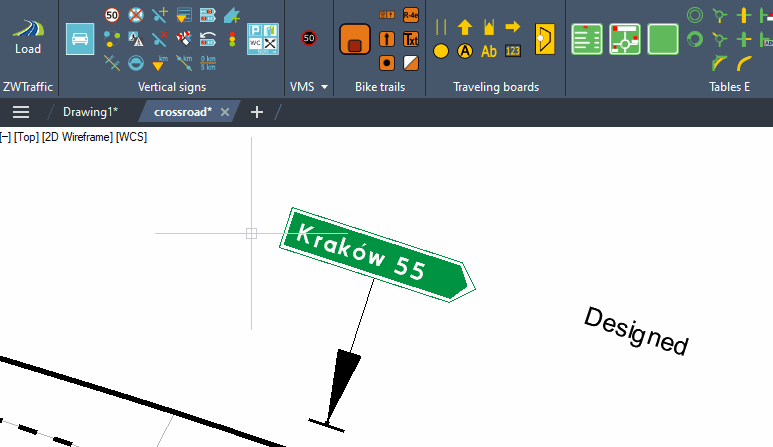Select the orange up-arrow bike trail icon

coord(387,39)
